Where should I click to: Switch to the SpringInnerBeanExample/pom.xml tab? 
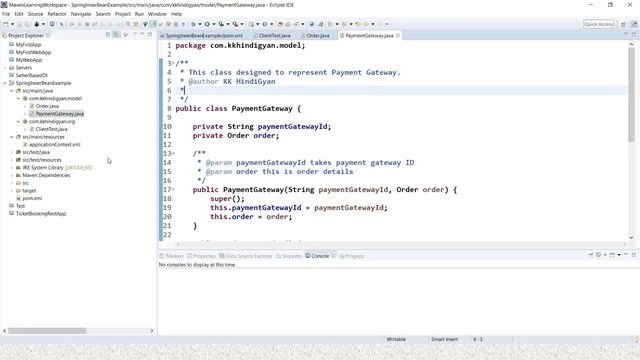(x=202, y=36)
